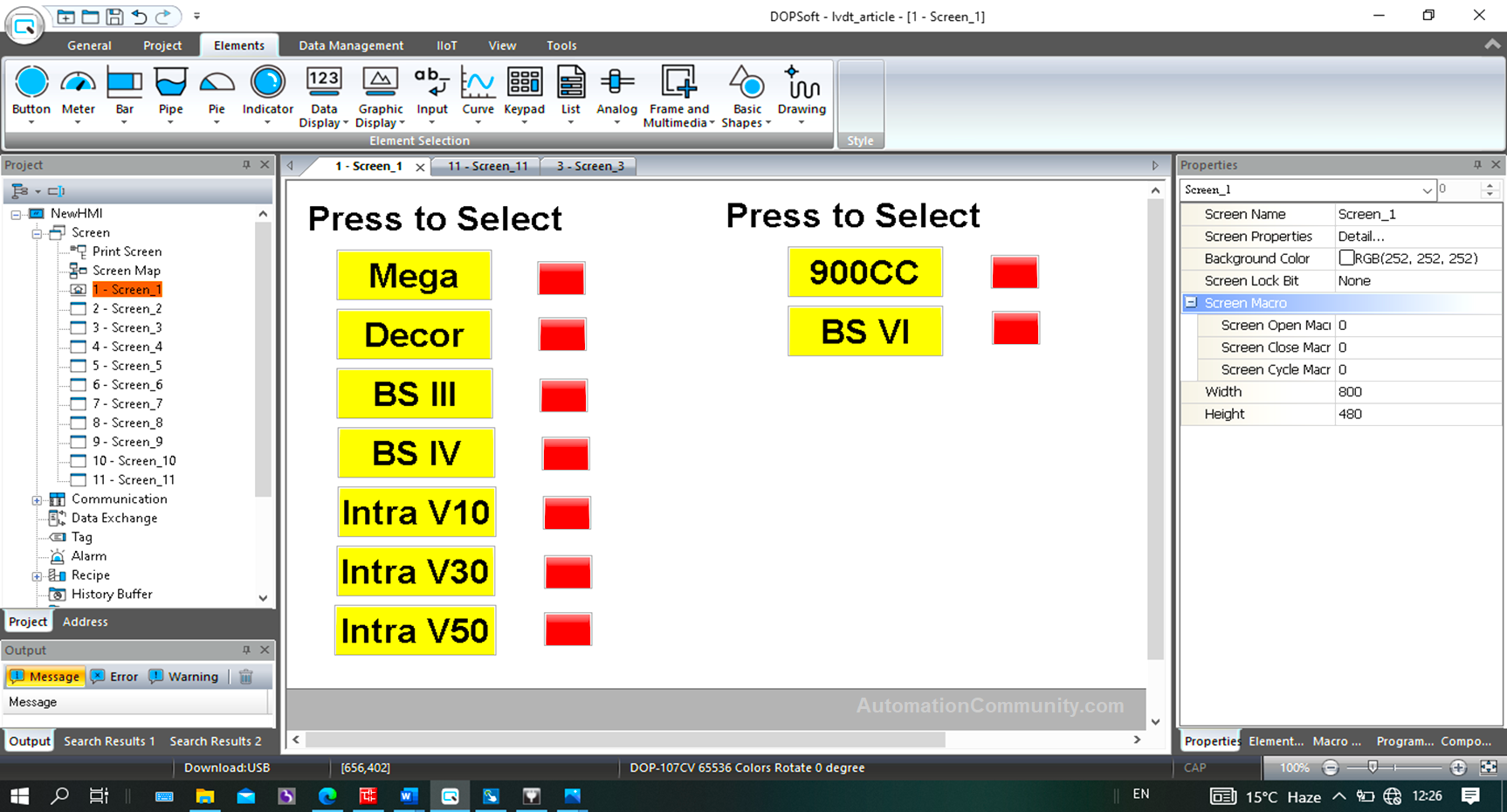Select the Meter element tool

pyautogui.click(x=78, y=95)
